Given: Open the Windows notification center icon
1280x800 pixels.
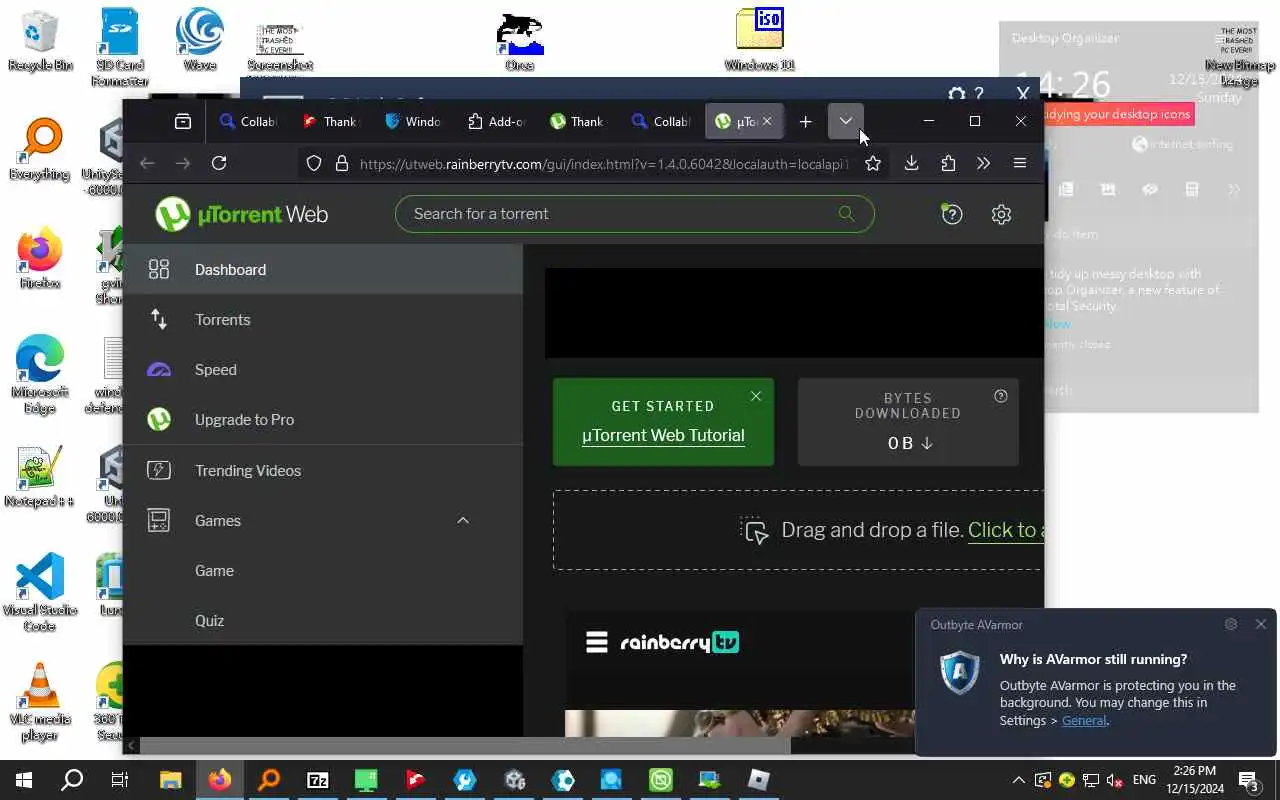Looking at the screenshot, I should [1249, 780].
